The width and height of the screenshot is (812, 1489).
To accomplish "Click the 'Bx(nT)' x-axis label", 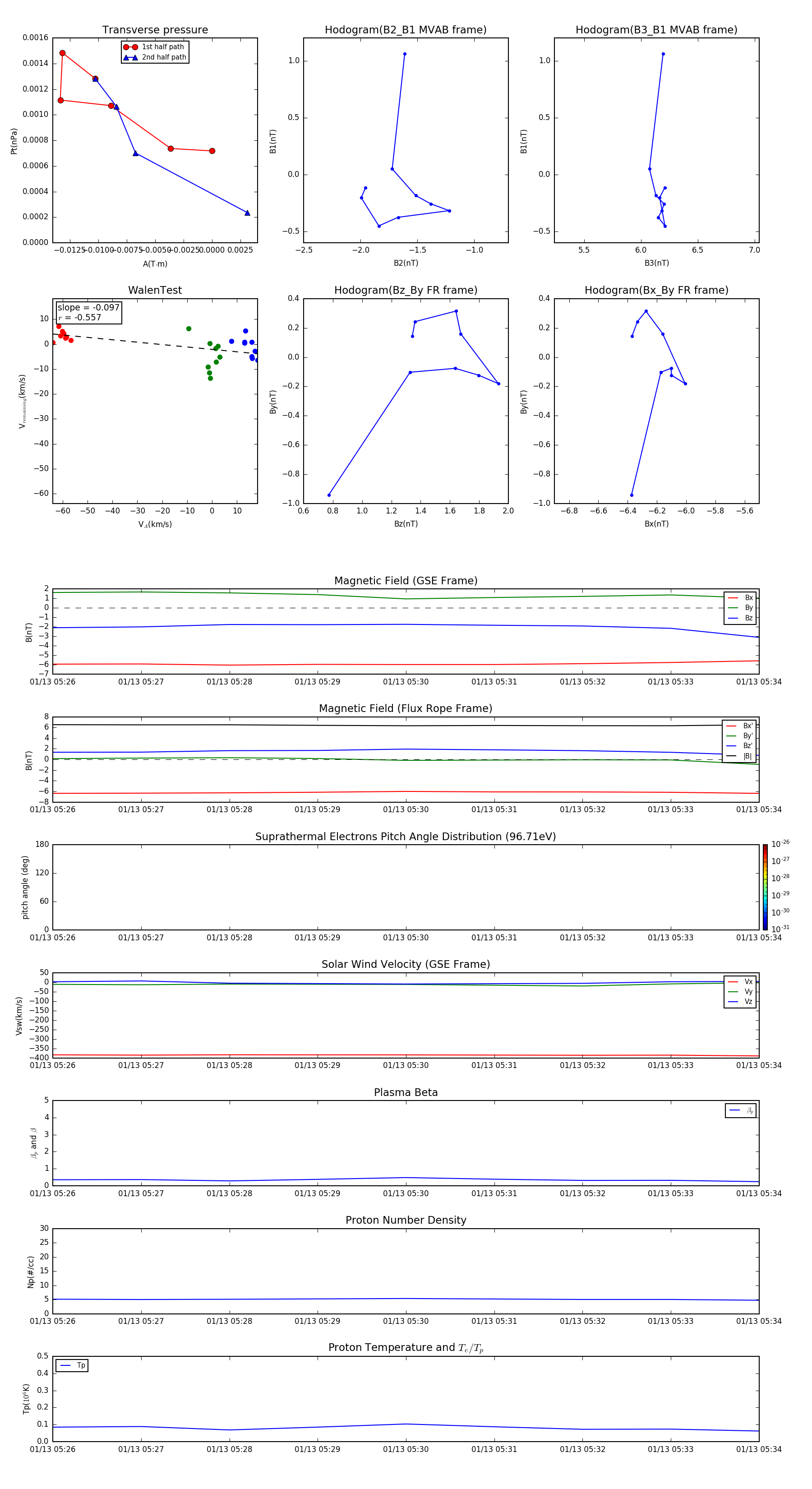I will pos(656,524).
